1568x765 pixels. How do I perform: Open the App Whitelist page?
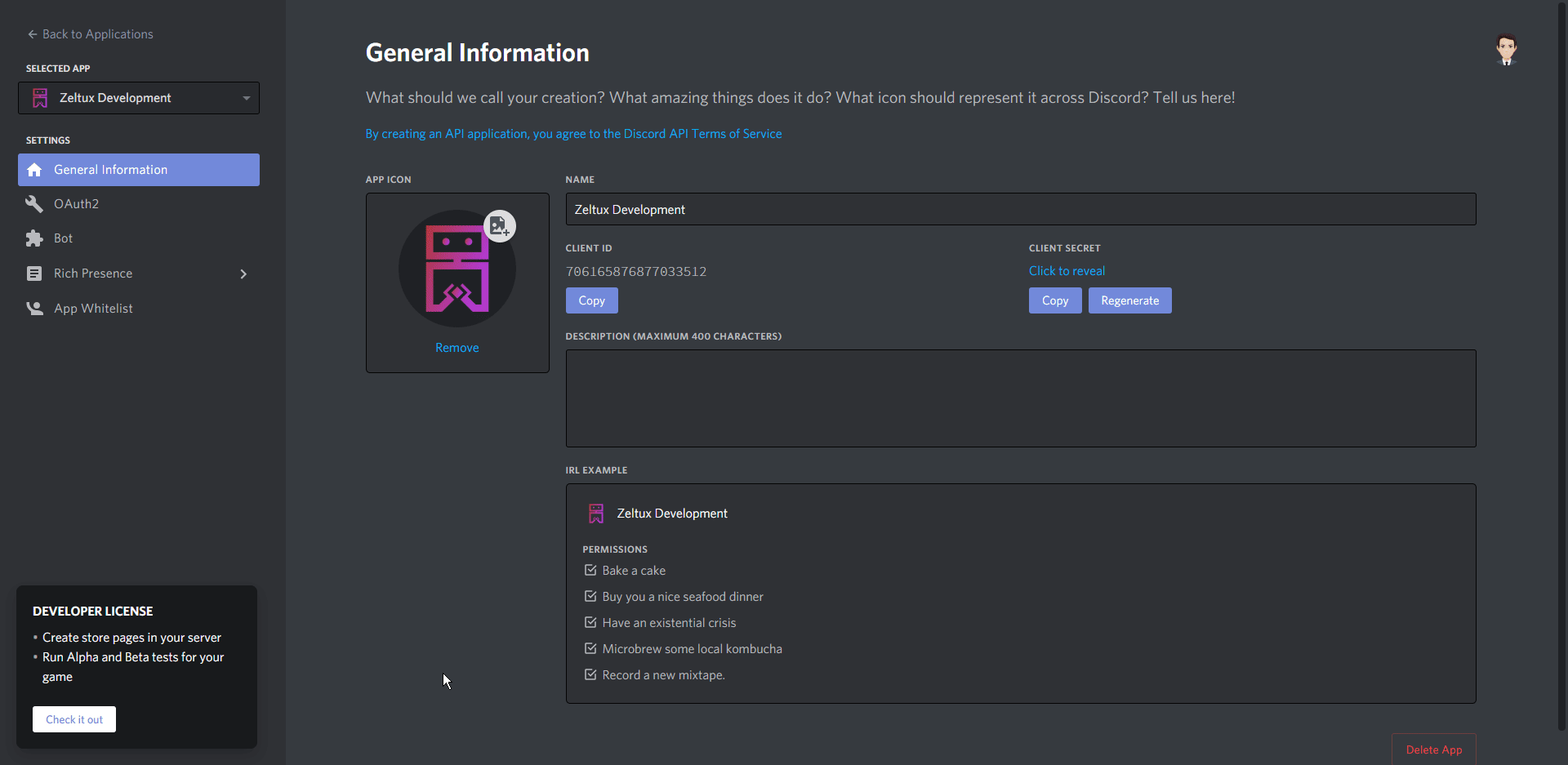pos(139,309)
